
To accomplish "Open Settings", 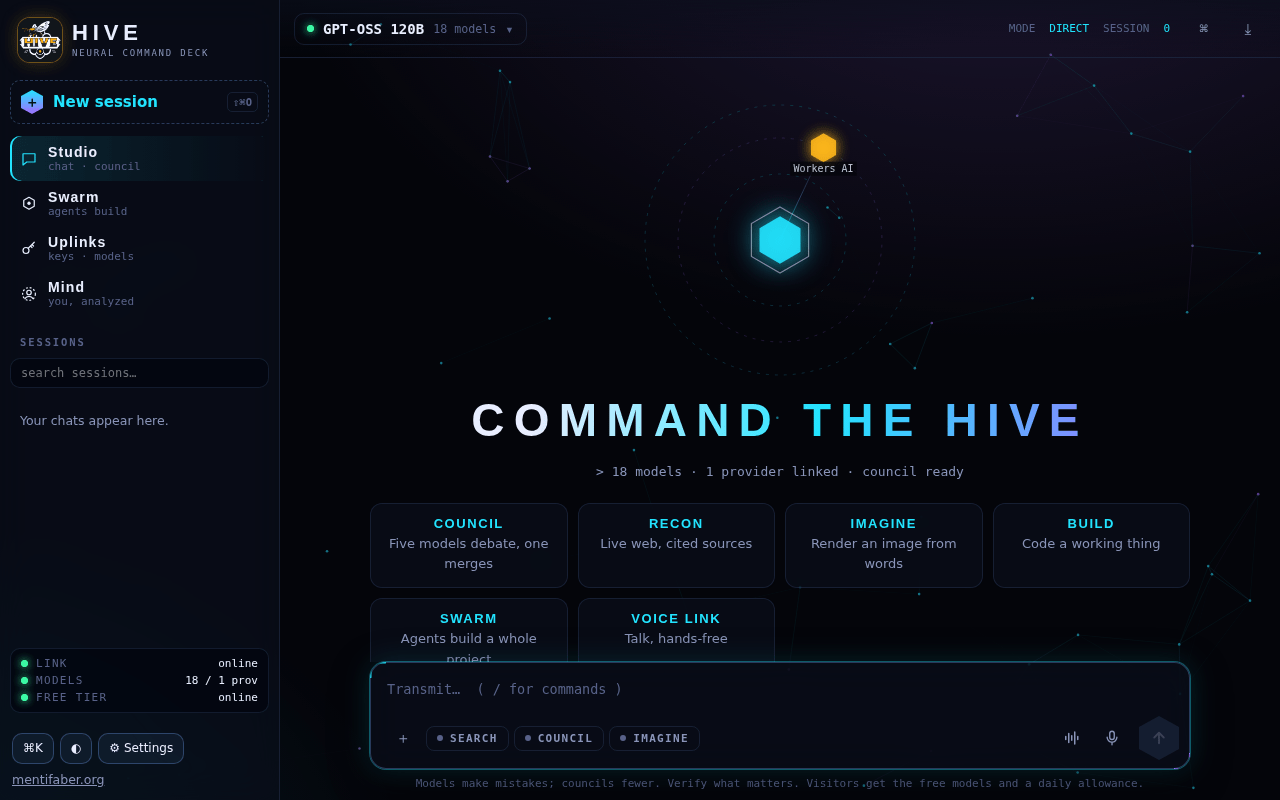I will (x=141, y=748).
